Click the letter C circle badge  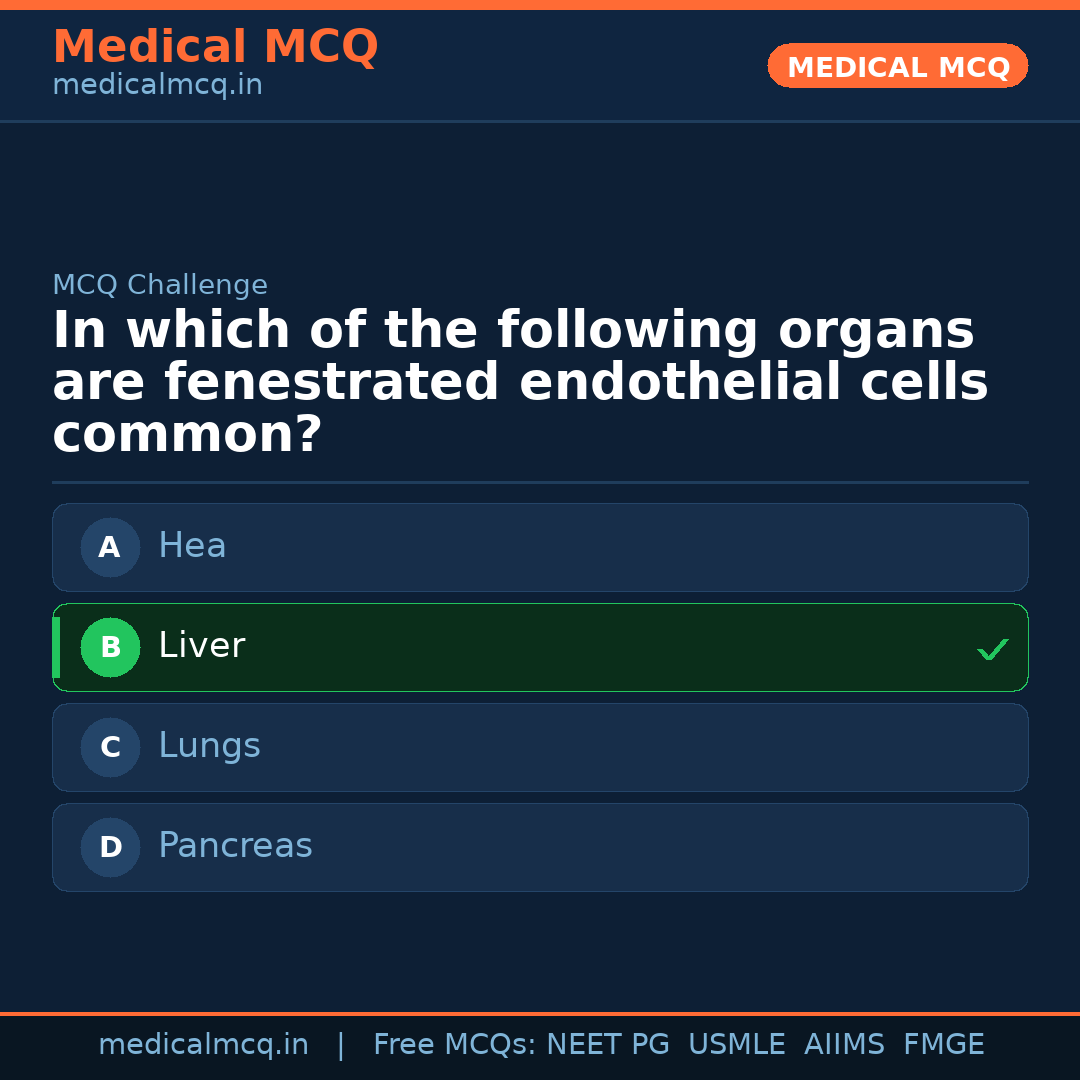(110, 747)
